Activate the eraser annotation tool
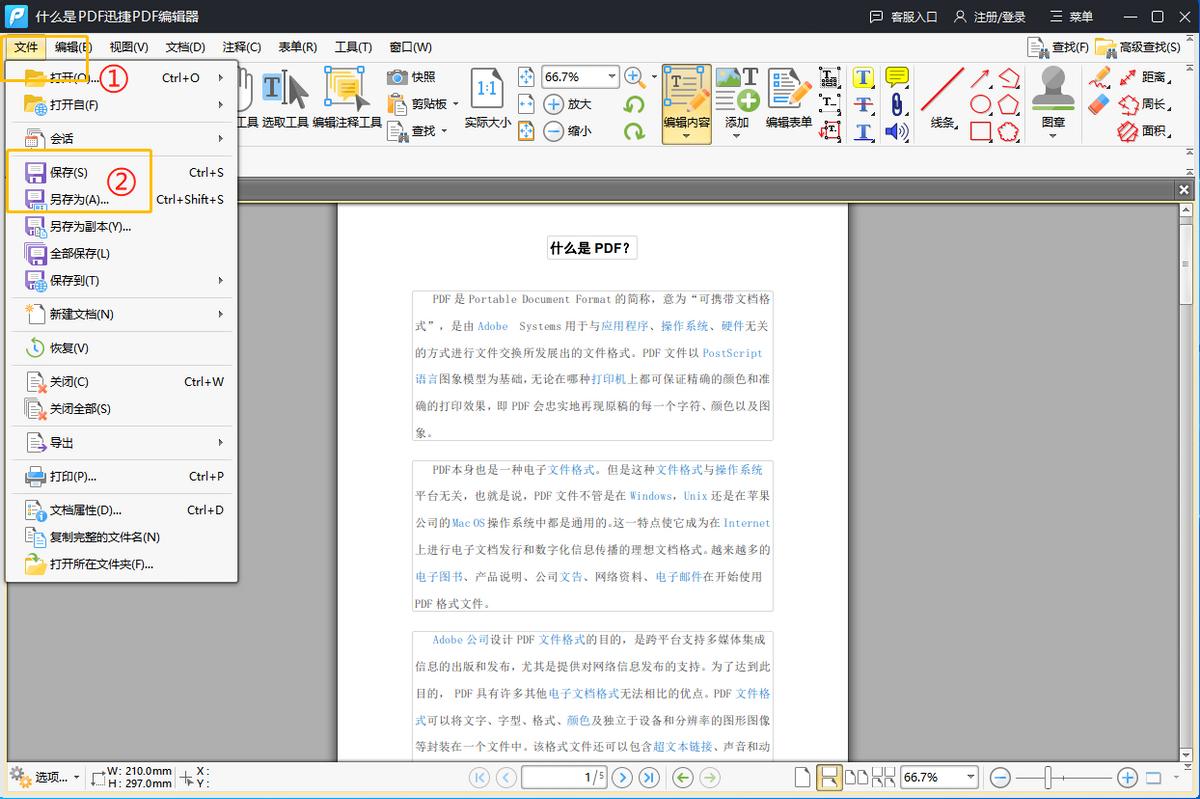Viewport: 1200px width, 799px height. tap(1097, 102)
